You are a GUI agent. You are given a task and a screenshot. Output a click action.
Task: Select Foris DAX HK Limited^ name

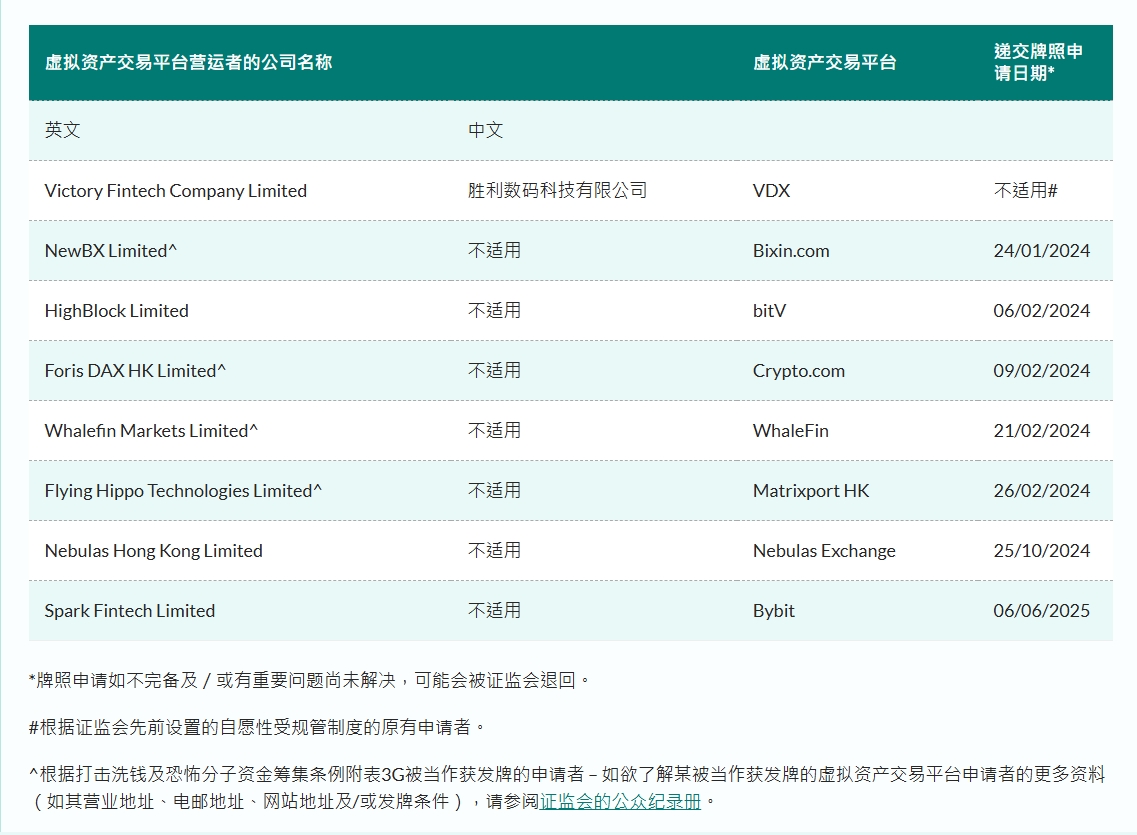[x=135, y=371]
